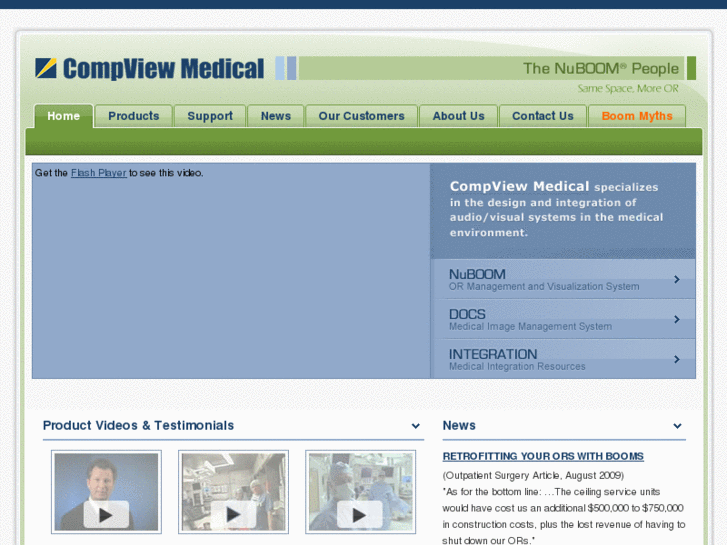Open Retrofitting Your ORs With Booms article
727x545 pixels.
pos(543,456)
